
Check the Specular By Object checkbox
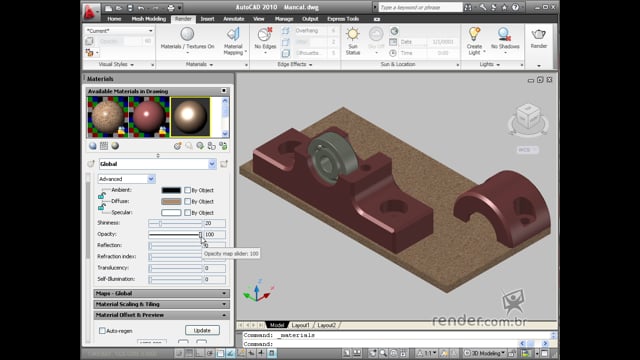[x=187, y=213]
